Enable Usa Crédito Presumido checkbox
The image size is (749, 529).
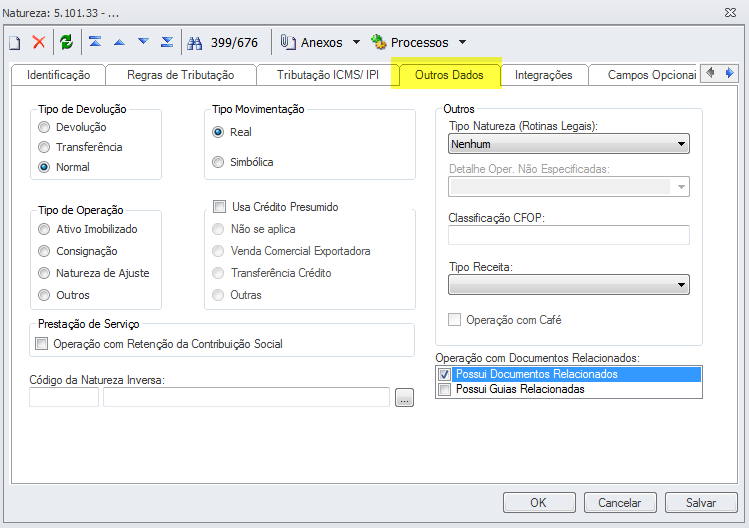(x=219, y=207)
